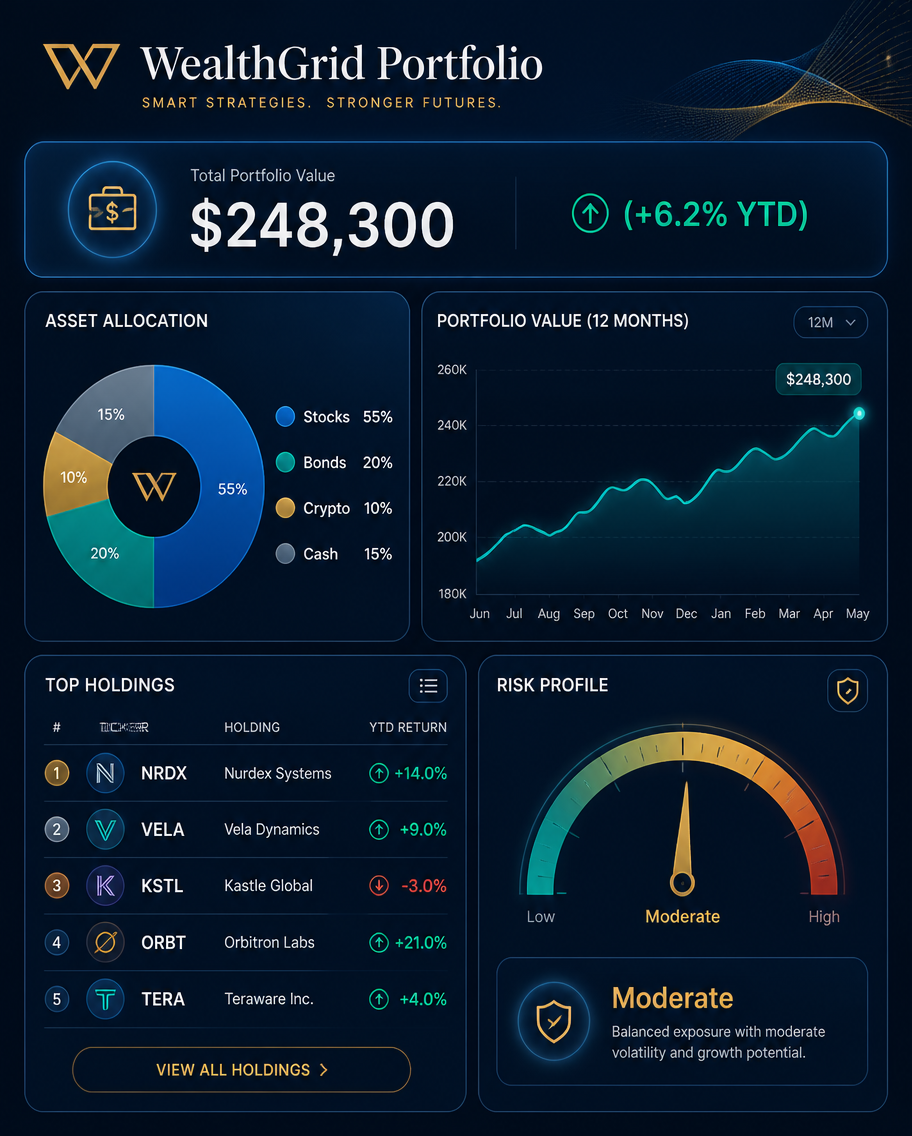The height and width of the screenshot is (1136, 912).
Task: Click the +21.0% return value
Action: tap(420, 943)
